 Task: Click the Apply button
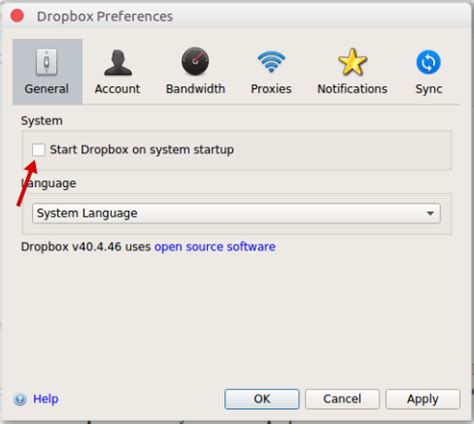423,399
